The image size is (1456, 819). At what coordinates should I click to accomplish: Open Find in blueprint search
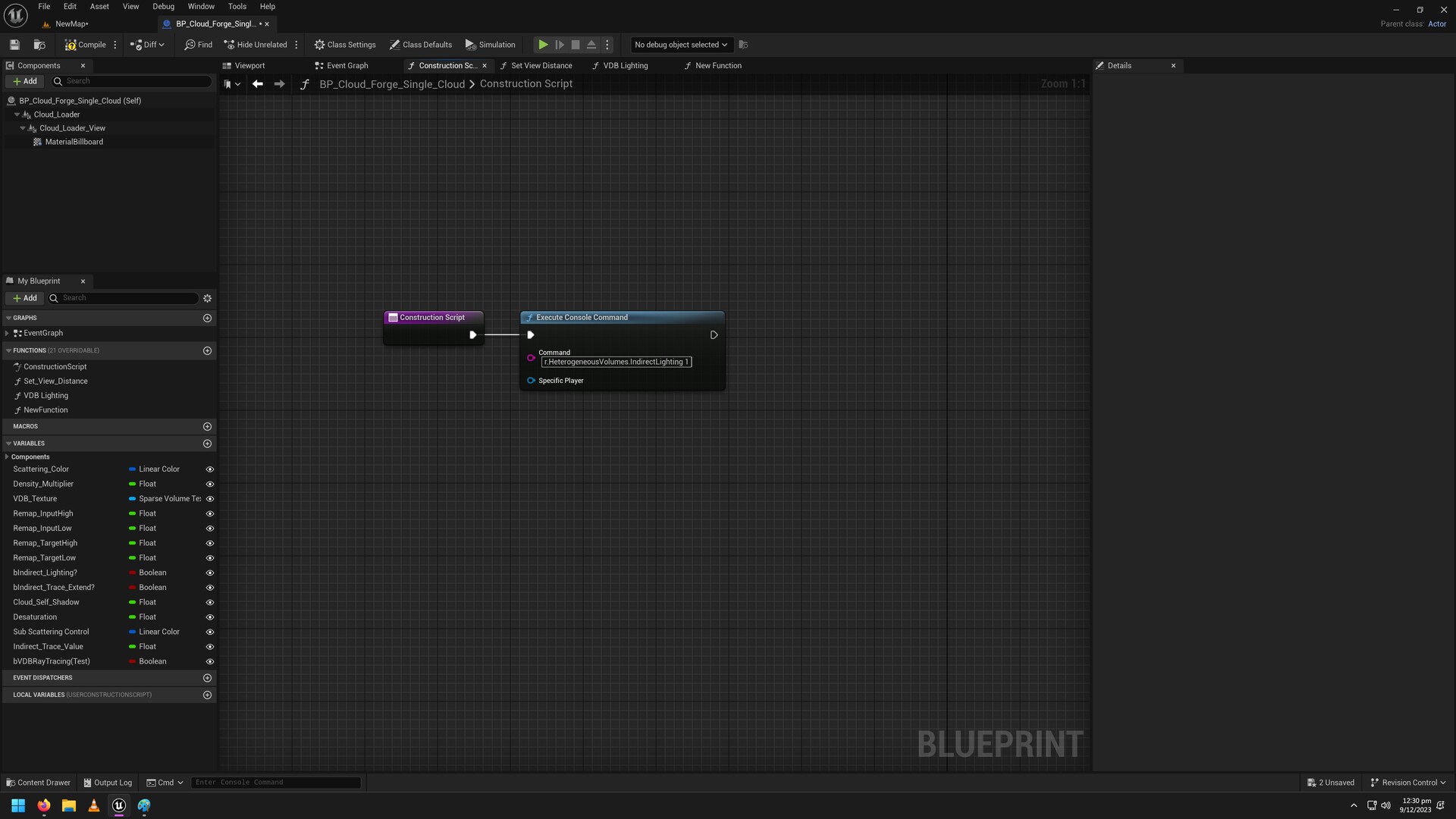click(197, 45)
